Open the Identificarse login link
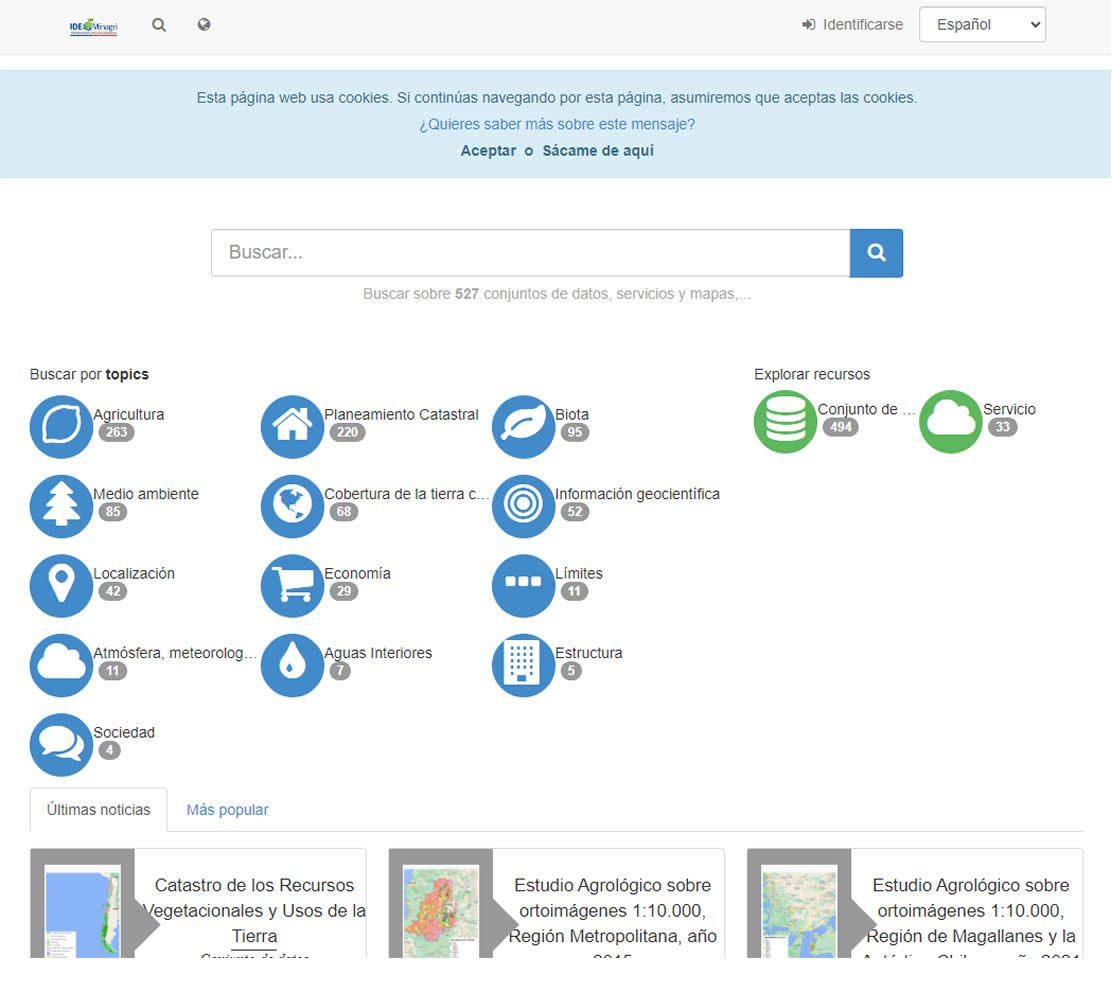The width and height of the screenshot is (1112, 1000). (x=852, y=25)
